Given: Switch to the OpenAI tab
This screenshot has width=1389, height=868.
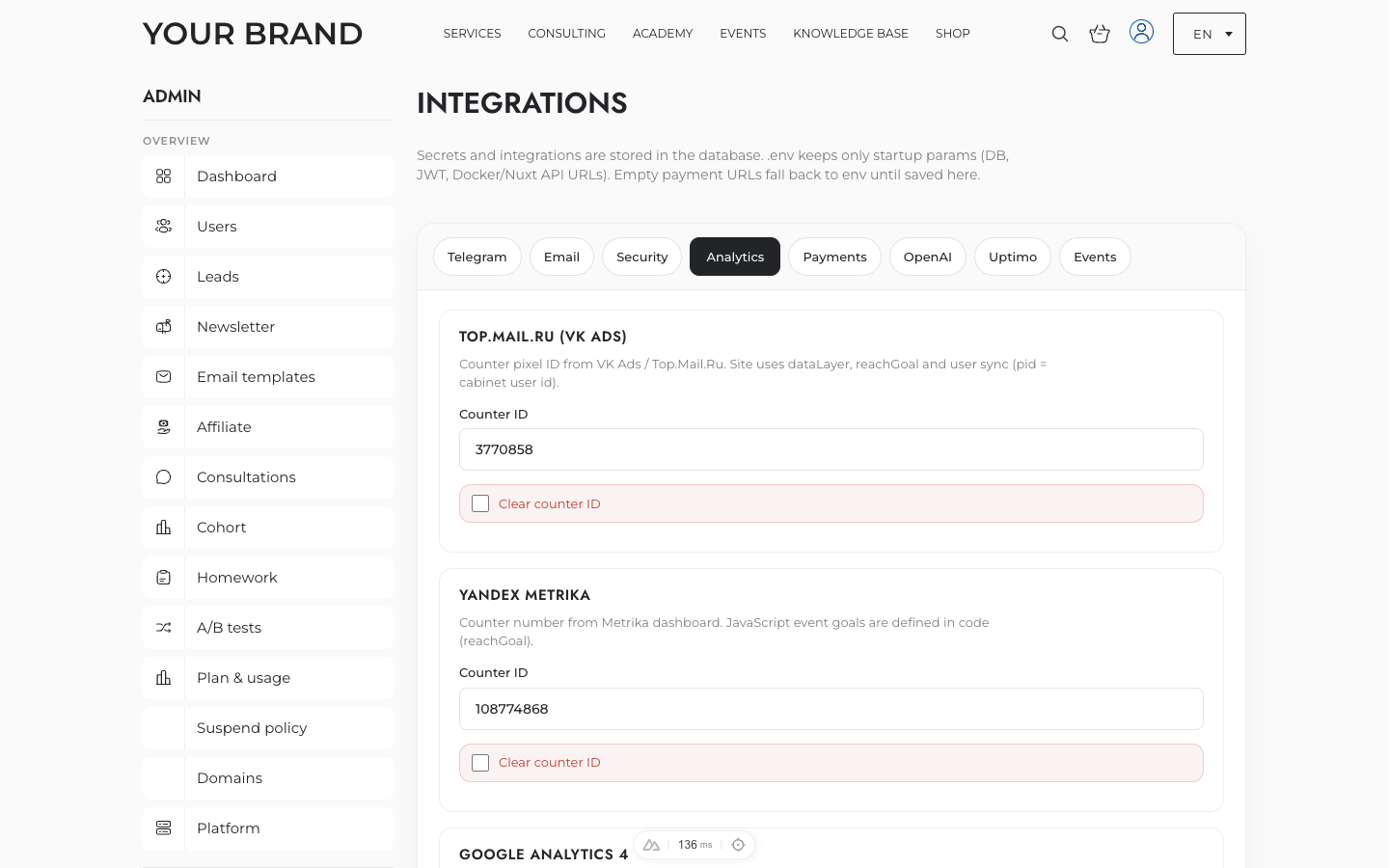Looking at the screenshot, I should (928, 257).
